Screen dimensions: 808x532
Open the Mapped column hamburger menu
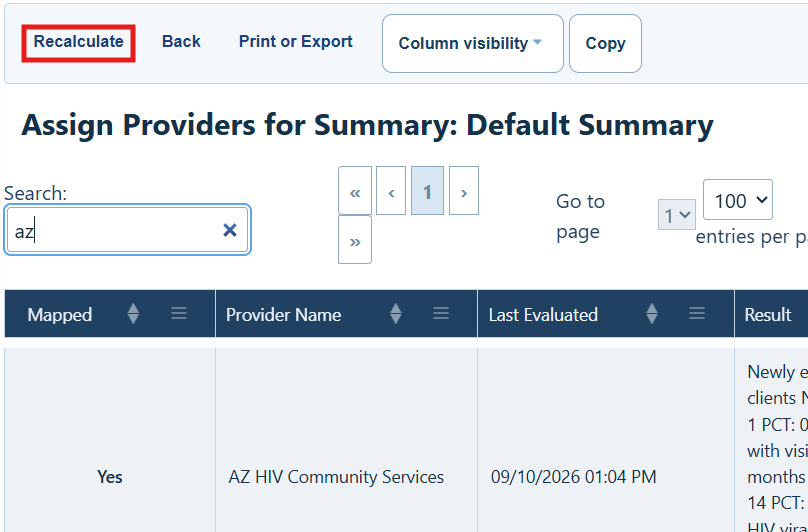coord(179,313)
